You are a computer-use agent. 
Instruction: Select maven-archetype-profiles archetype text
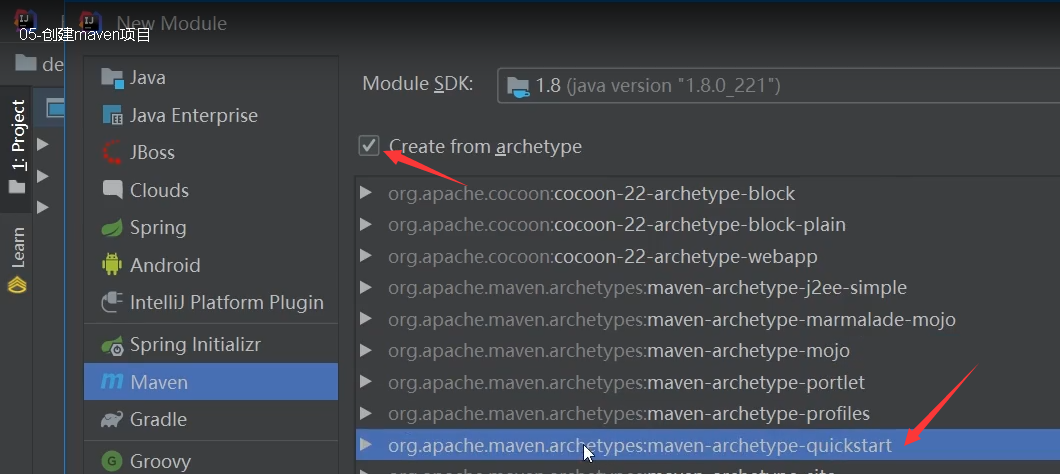click(x=629, y=413)
